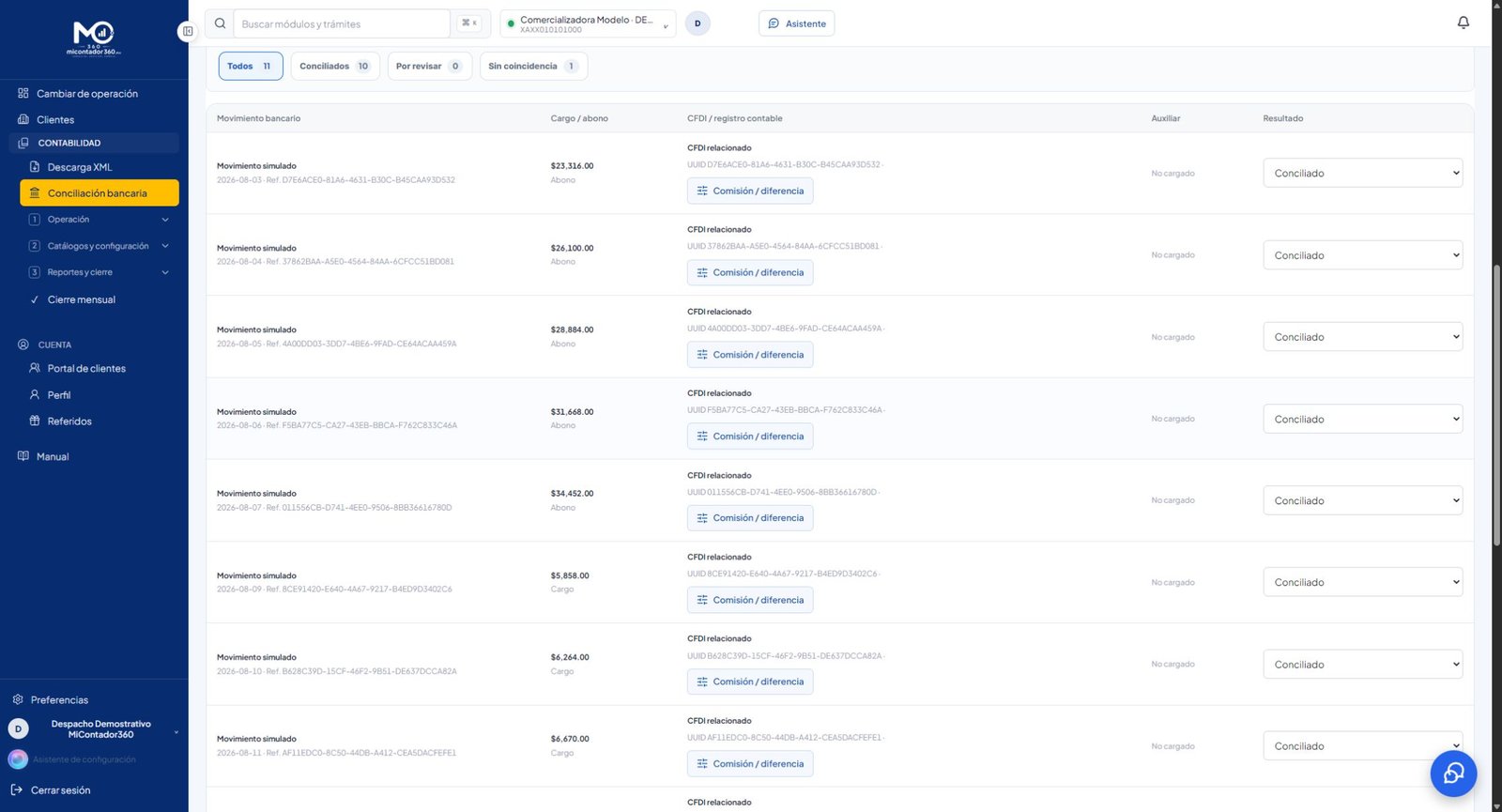1502x812 pixels.
Task: Click the Preferencias gear icon
Action: tap(17, 699)
